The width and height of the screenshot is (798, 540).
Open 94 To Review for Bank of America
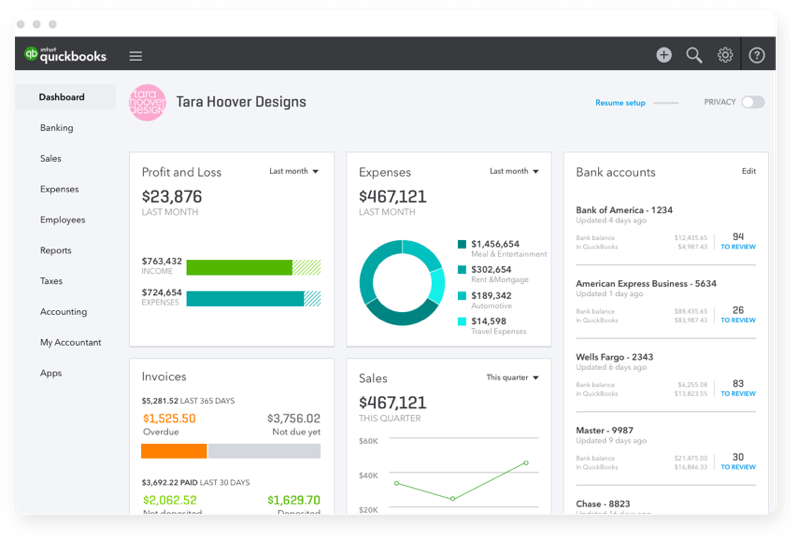[x=738, y=241]
